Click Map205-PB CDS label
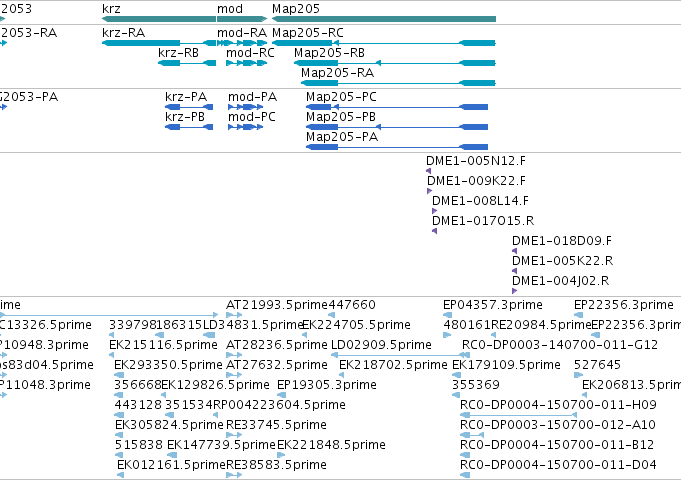Screen dimensions: 681x480 coord(341,116)
